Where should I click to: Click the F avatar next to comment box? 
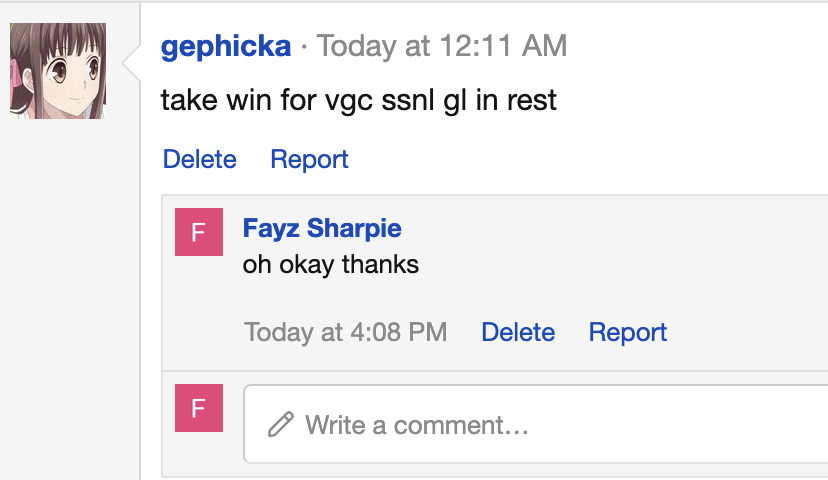[x=198, y=408]
